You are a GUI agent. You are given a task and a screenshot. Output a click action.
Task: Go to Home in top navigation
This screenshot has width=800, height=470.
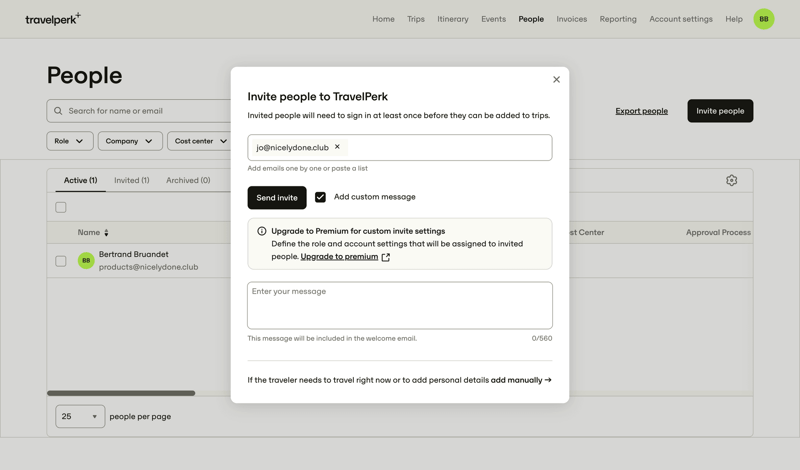tap(383, 19)
